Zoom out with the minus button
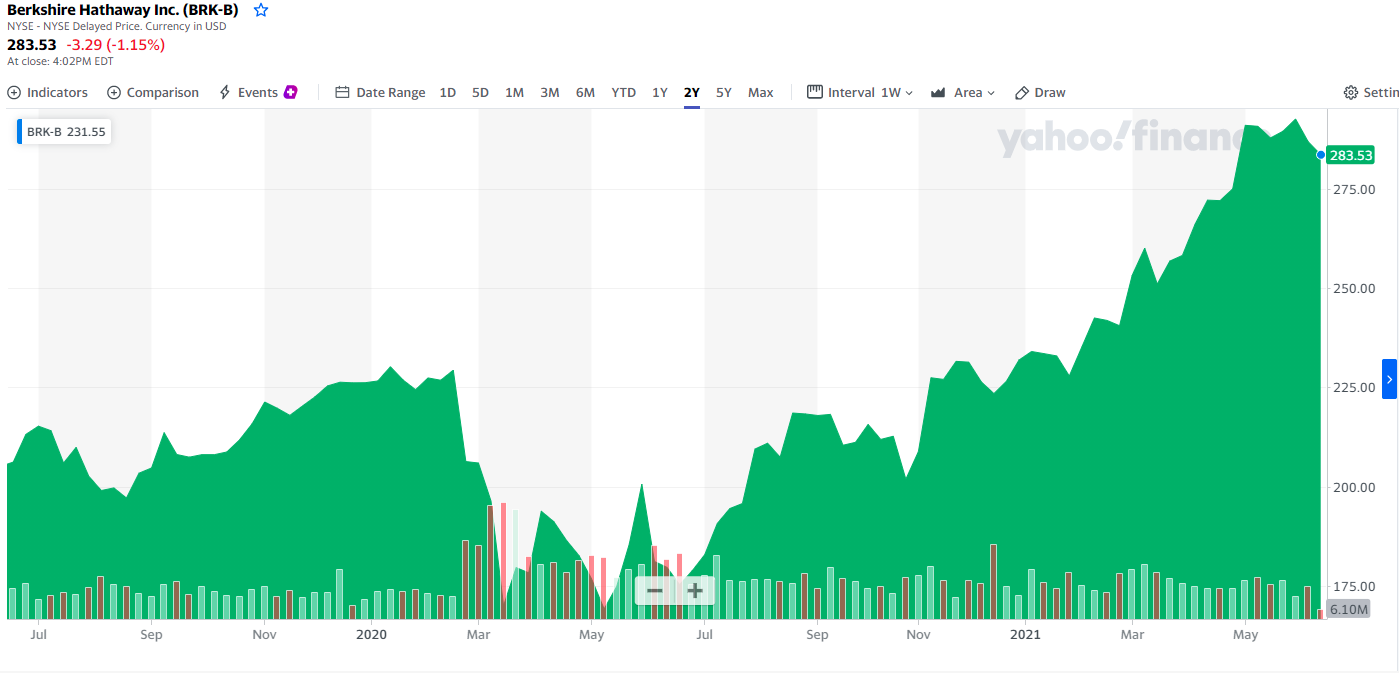 [x=655, y=590]
